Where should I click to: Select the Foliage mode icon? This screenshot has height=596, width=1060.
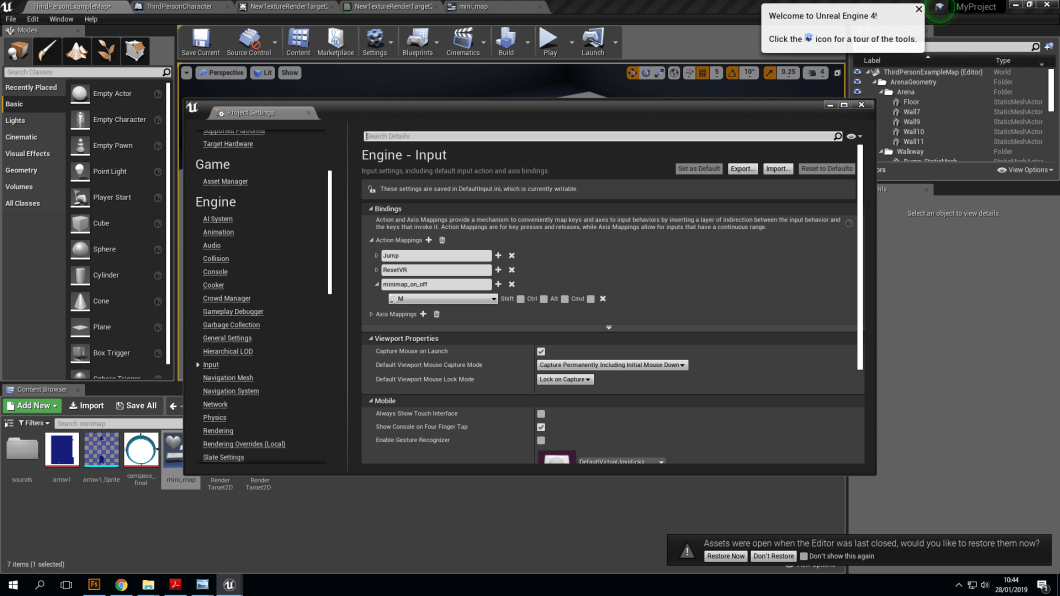point(105,51)
